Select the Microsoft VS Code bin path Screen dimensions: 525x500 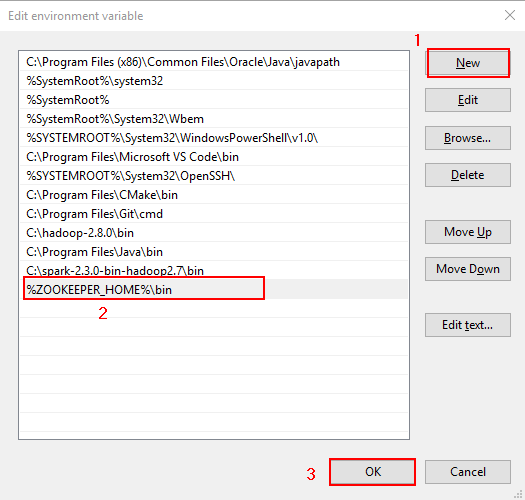(214, 157)
